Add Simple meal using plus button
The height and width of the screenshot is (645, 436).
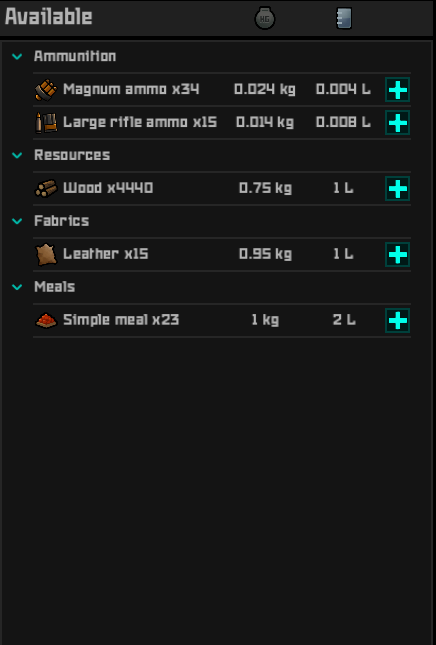coord(397,320)
